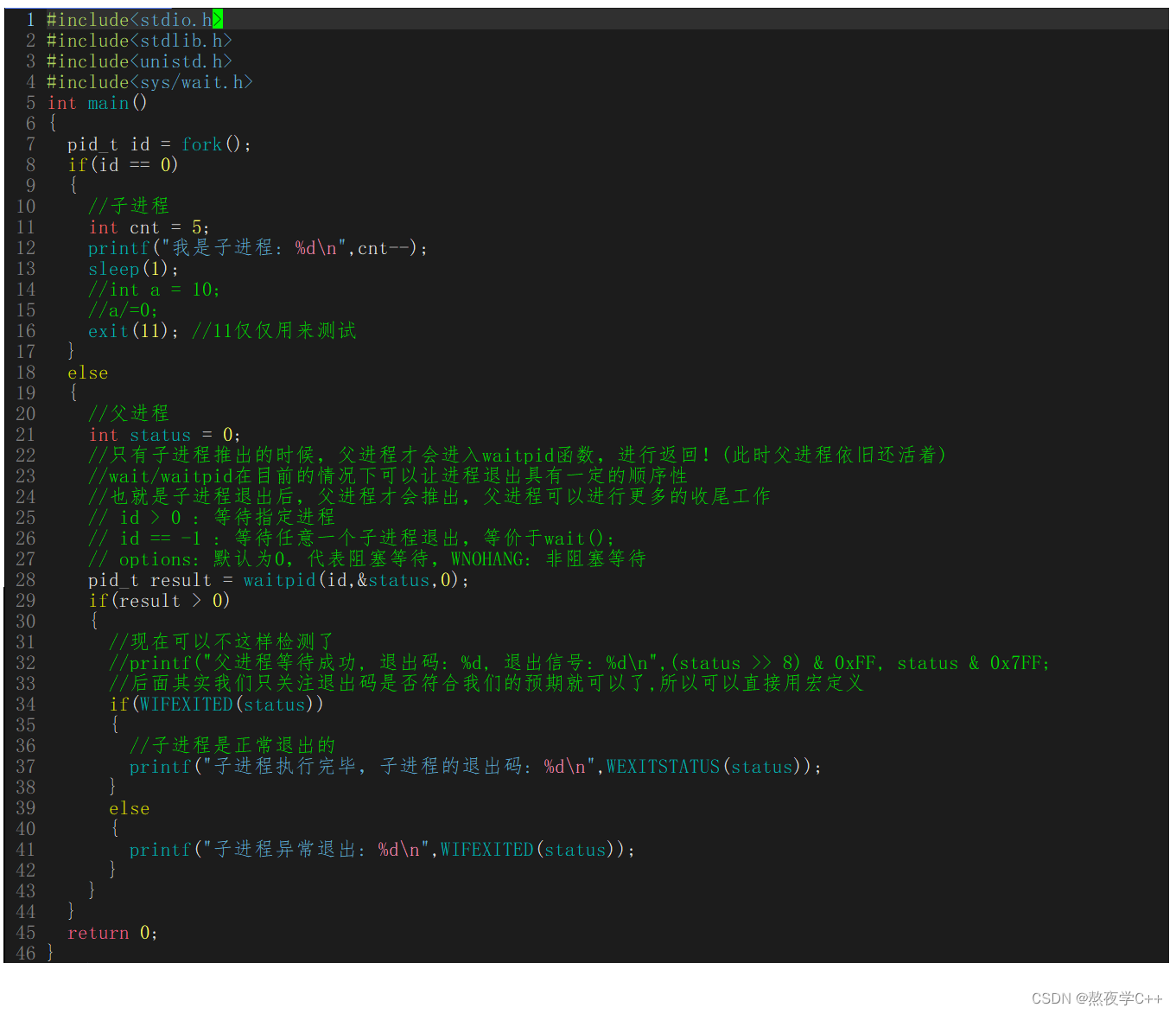Click the 'else' keyword on line 18

pos(88,373)
